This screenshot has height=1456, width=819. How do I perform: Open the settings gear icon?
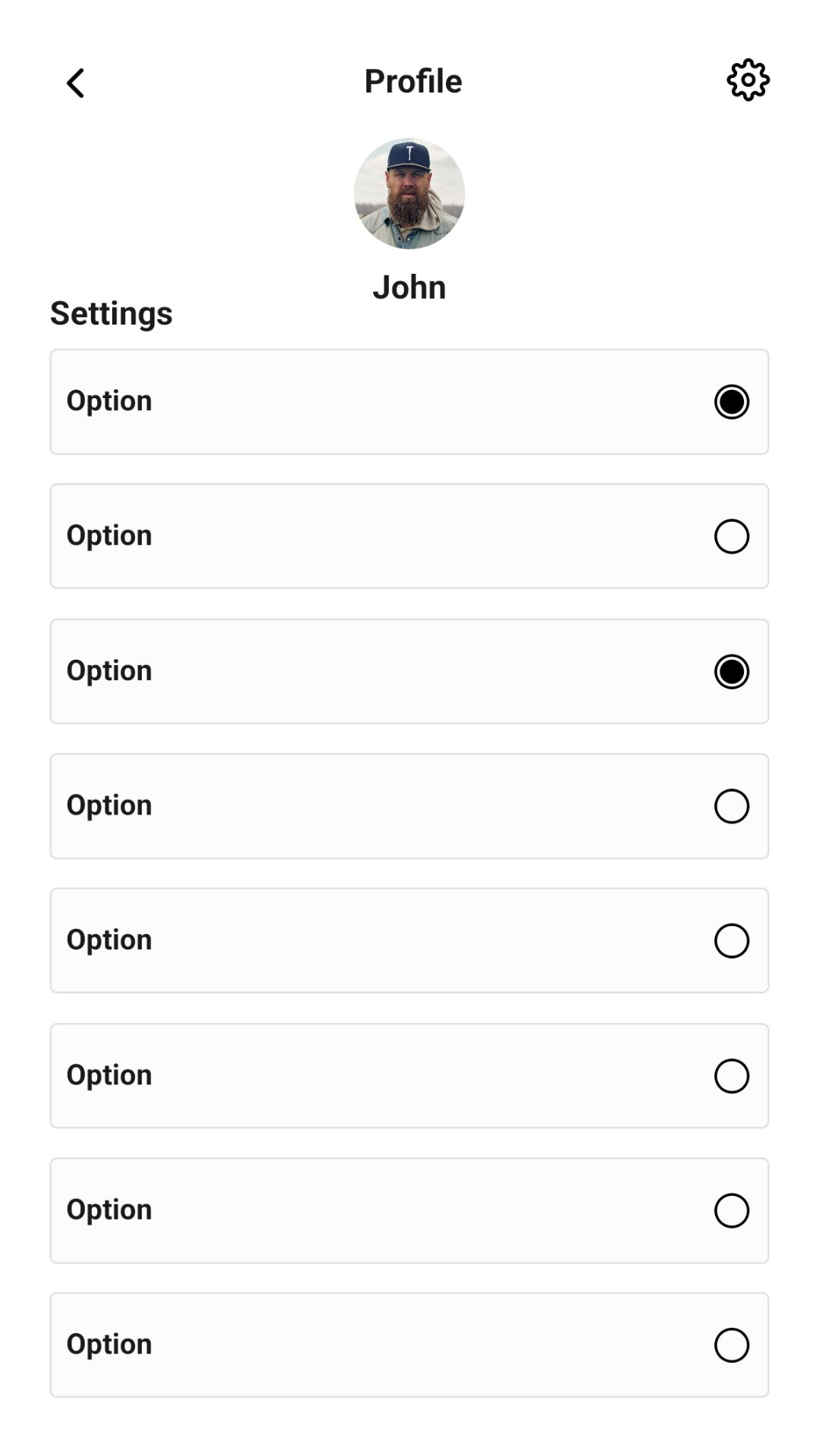click(x=748, y=80)
